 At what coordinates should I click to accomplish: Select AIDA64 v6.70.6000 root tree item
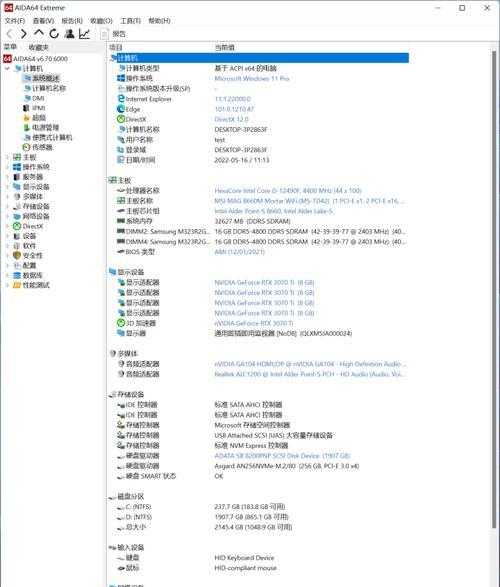36,59
